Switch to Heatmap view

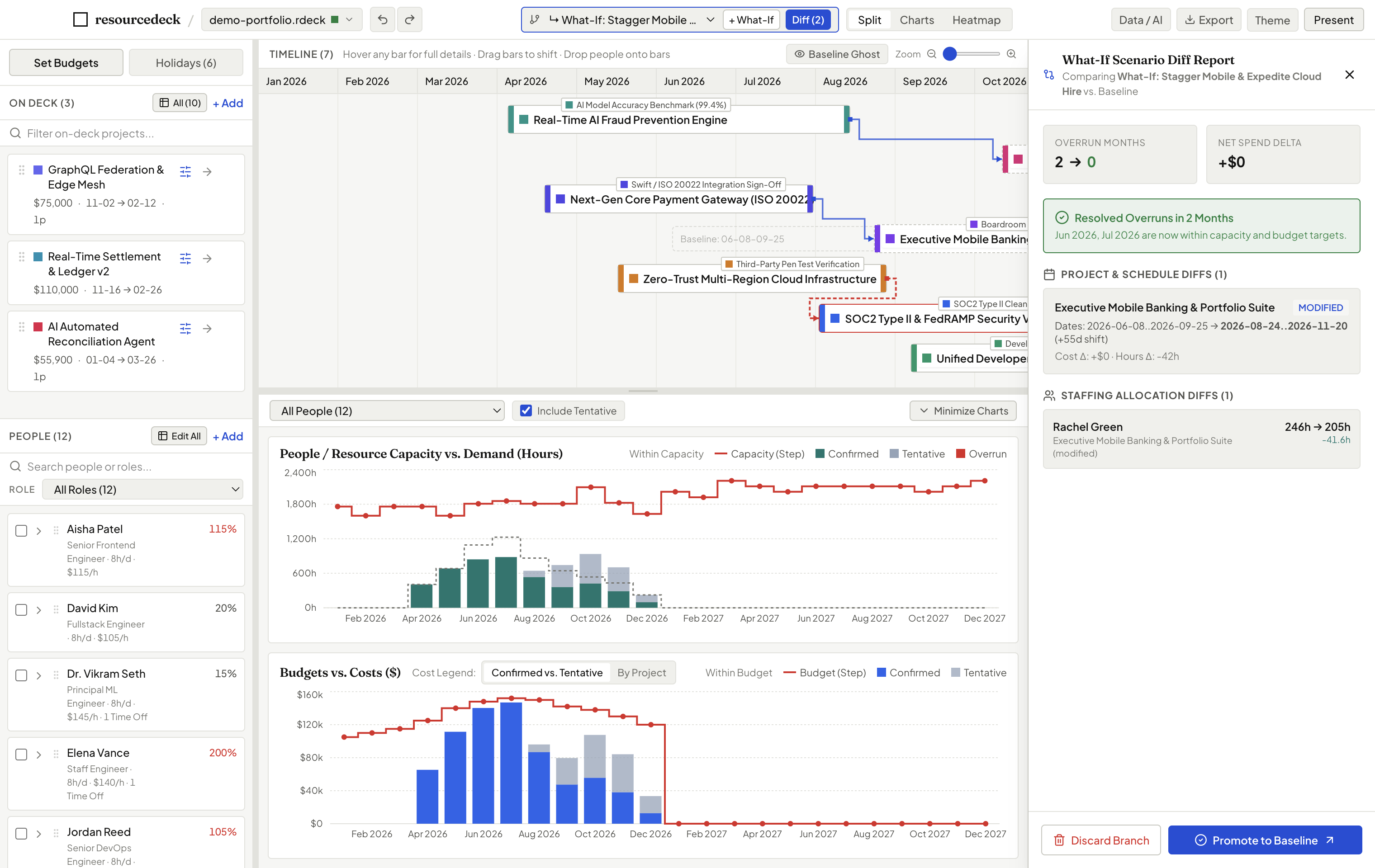click(976, 20)
